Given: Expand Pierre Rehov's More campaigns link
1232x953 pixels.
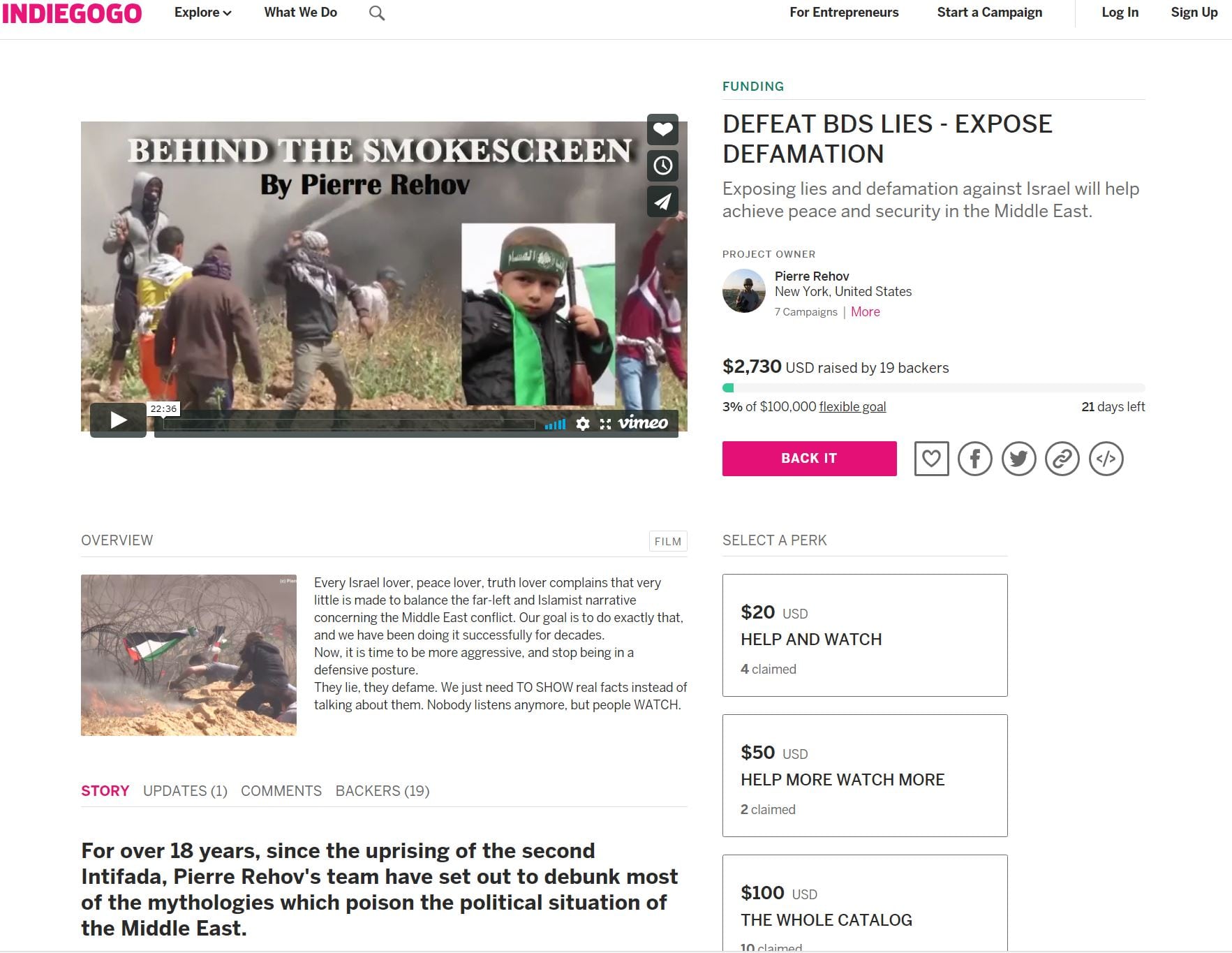Looking at the screenshot, I should 865,312.
